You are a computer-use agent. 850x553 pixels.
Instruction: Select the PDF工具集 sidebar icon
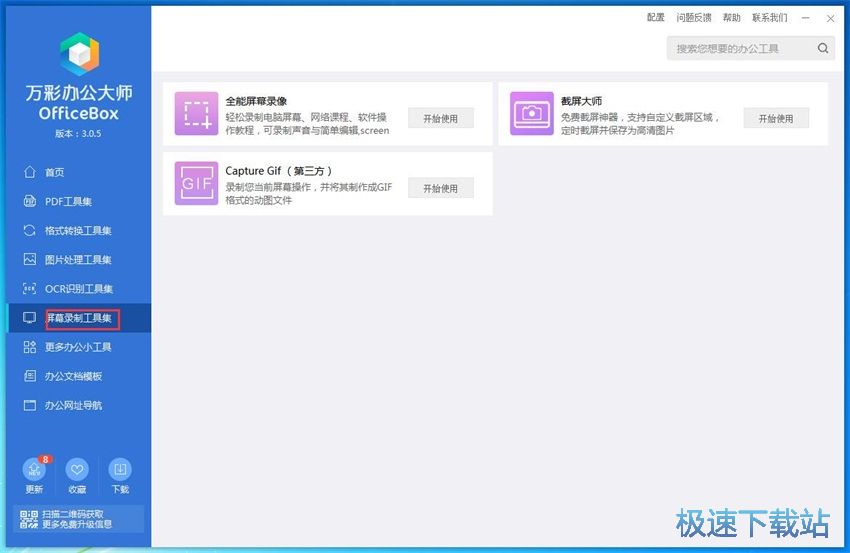click(x=30, y=201)
